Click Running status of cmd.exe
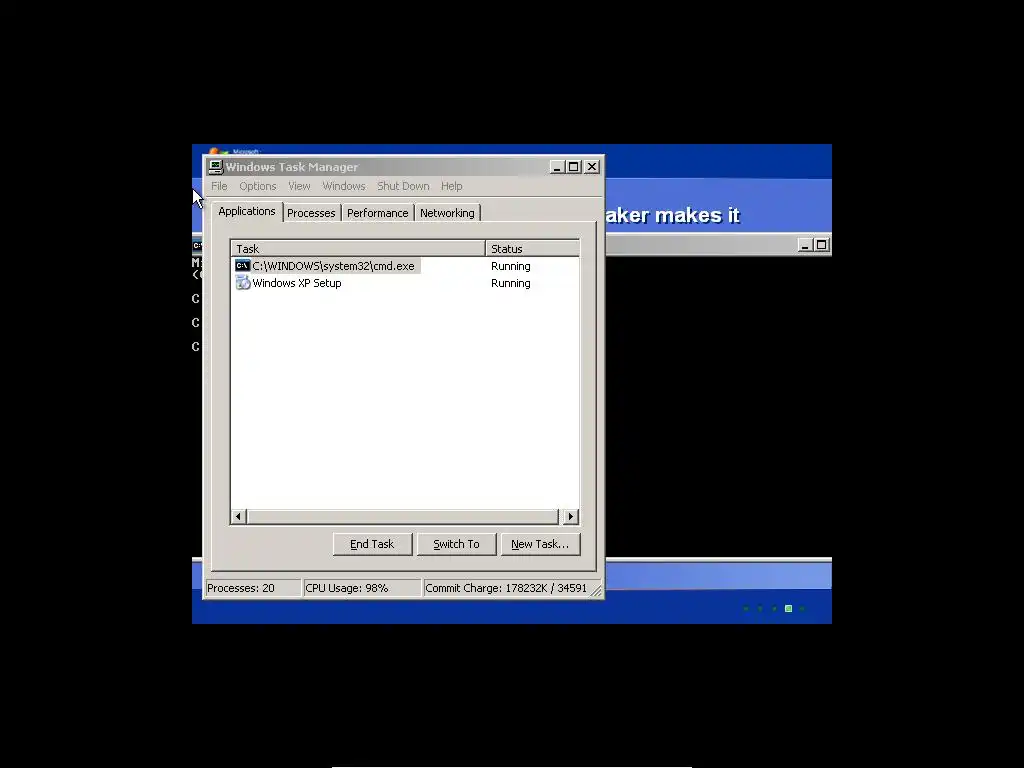This screenshot has width=1024, height=768. point(511,266)
